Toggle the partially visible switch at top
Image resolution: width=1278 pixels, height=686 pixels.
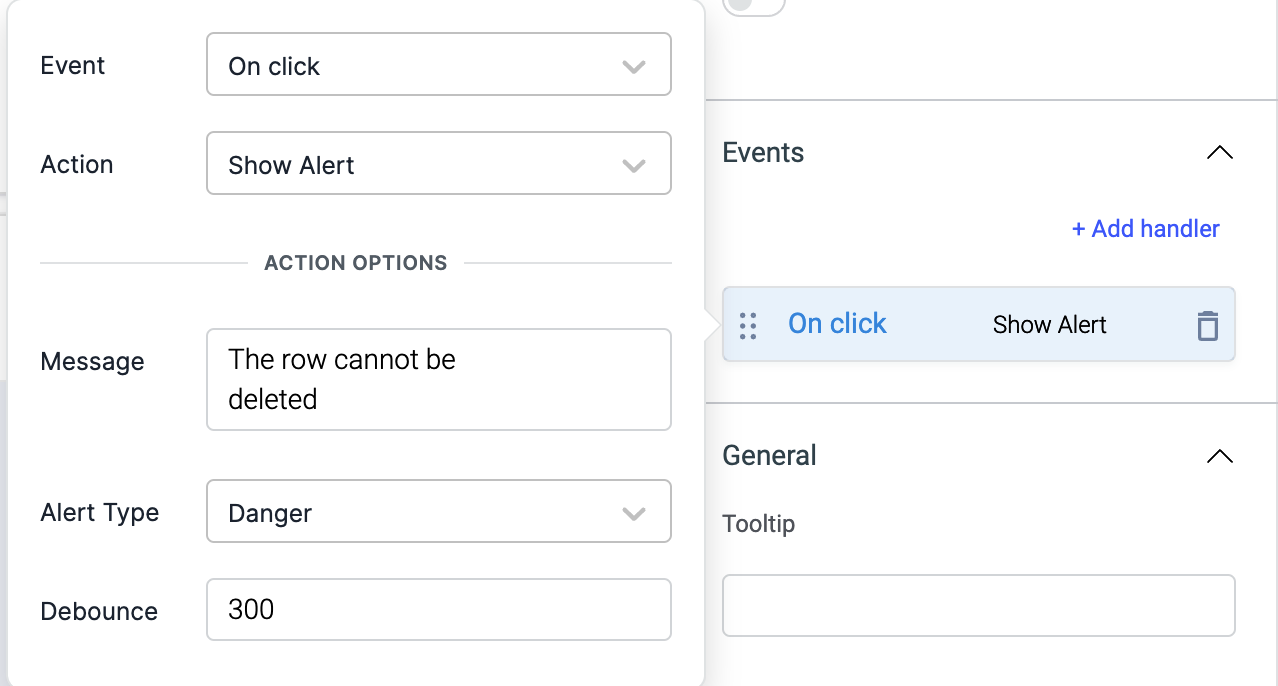coord(752,6)
